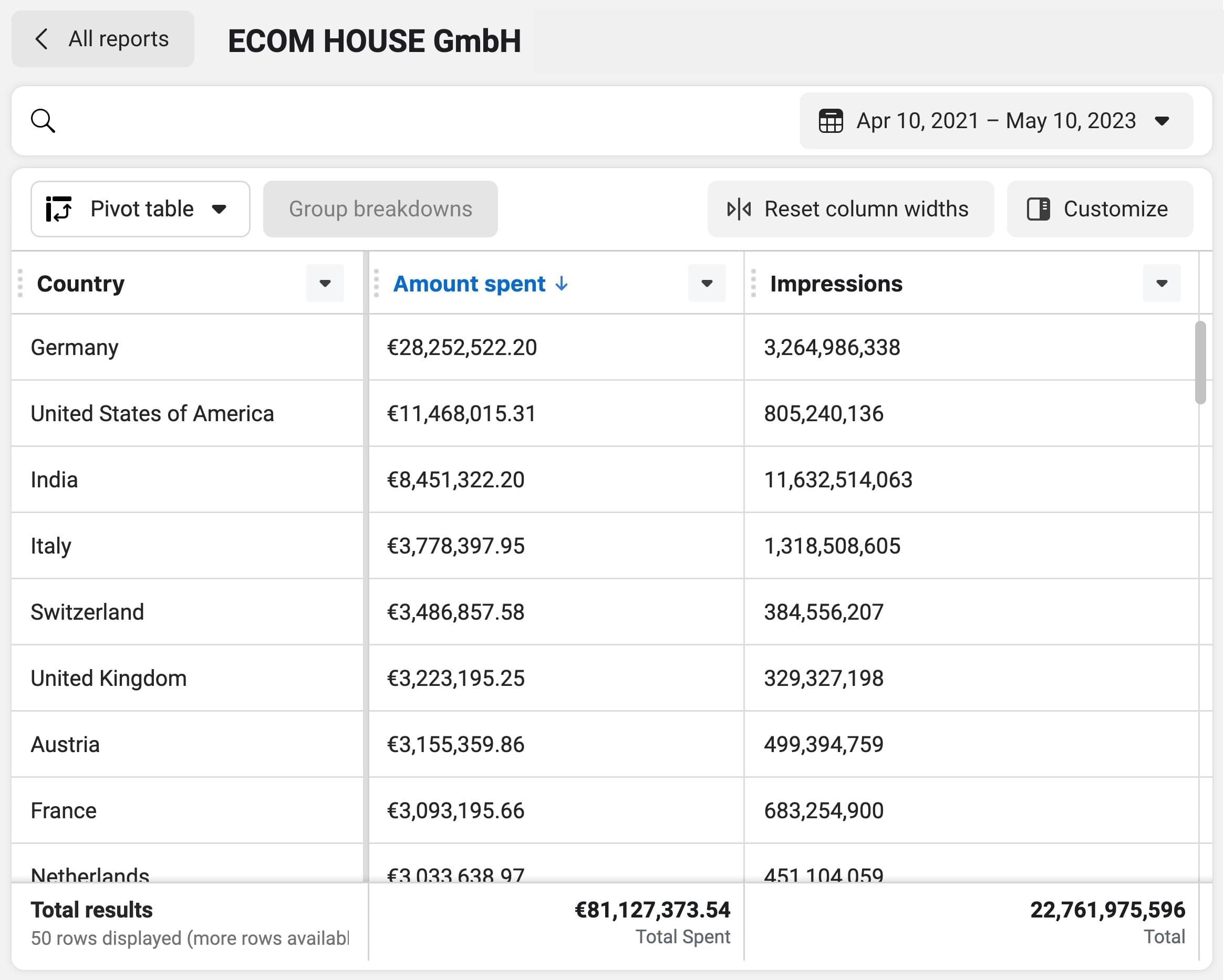Click Germany amount €28,252,522.20
This screenshot has width=1224, height=980.
(462, 347)
